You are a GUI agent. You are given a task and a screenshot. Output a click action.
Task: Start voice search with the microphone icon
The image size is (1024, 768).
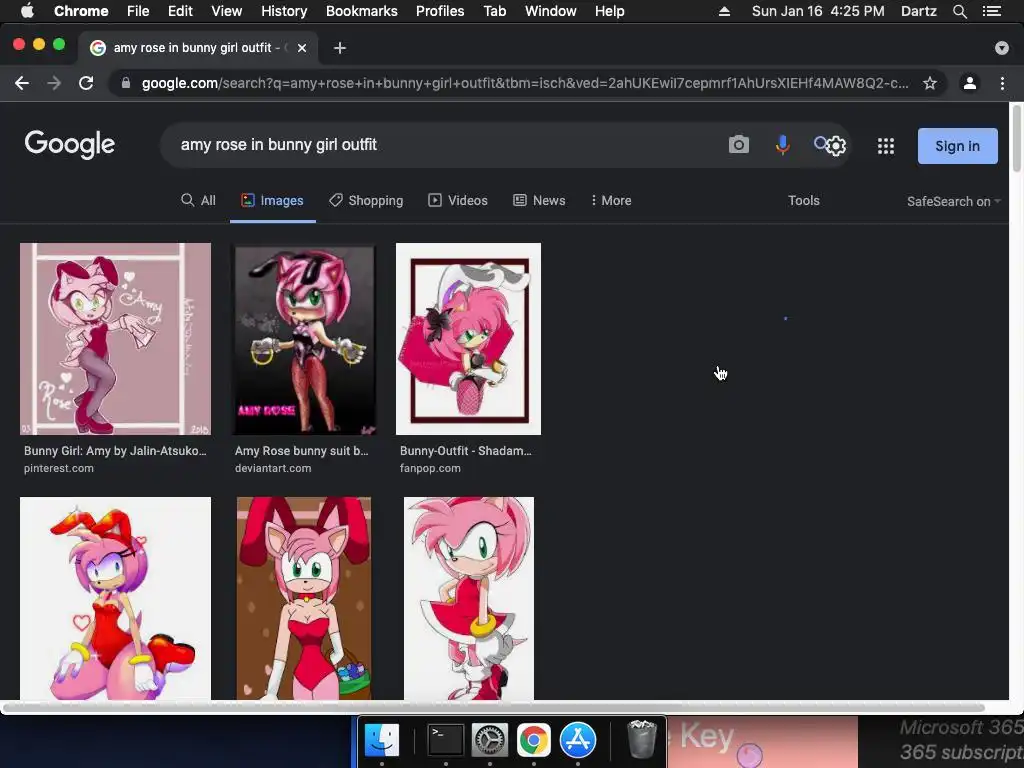click(x=782, y=144)
